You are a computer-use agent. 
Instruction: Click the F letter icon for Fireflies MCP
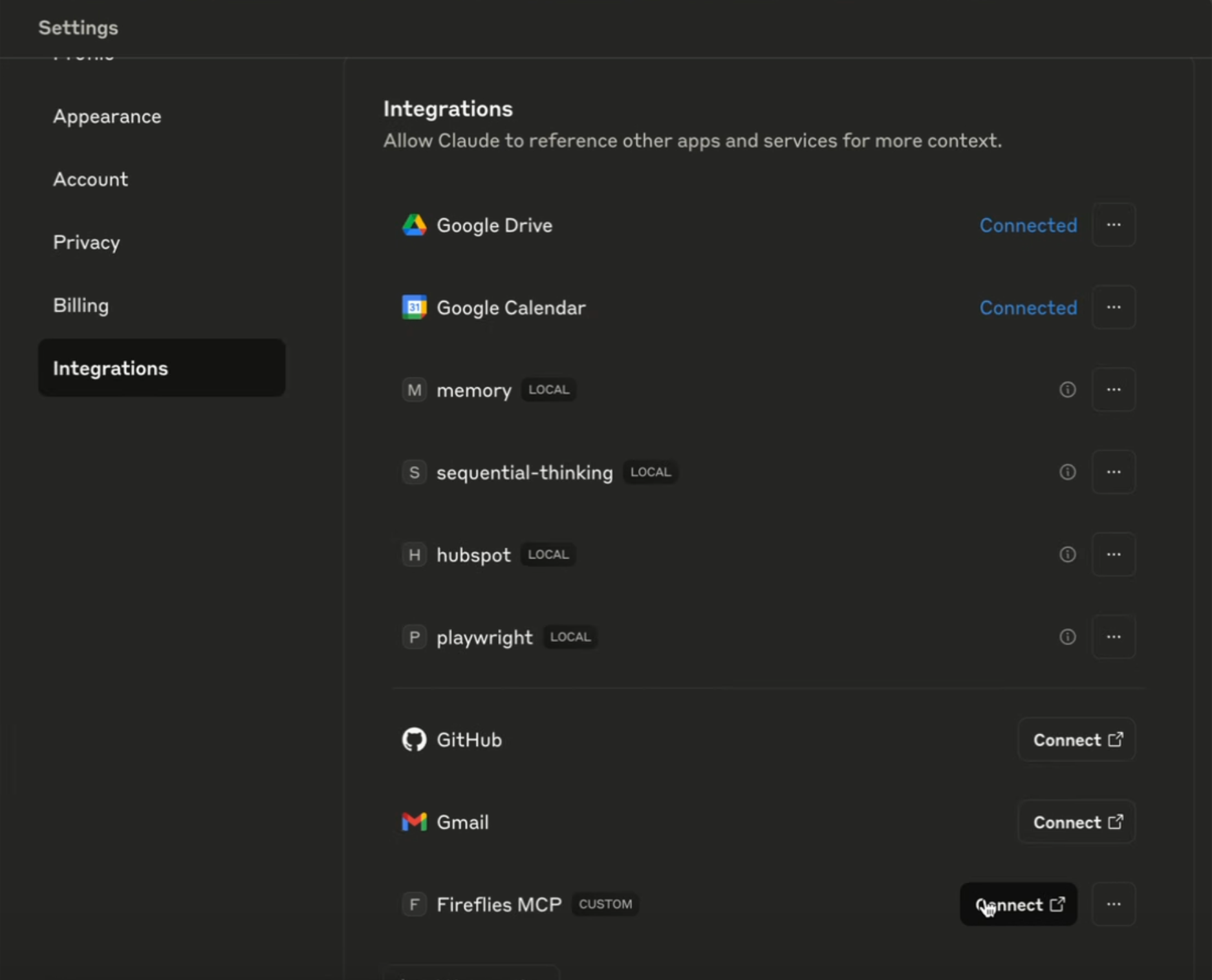click(x=415, y=904)
